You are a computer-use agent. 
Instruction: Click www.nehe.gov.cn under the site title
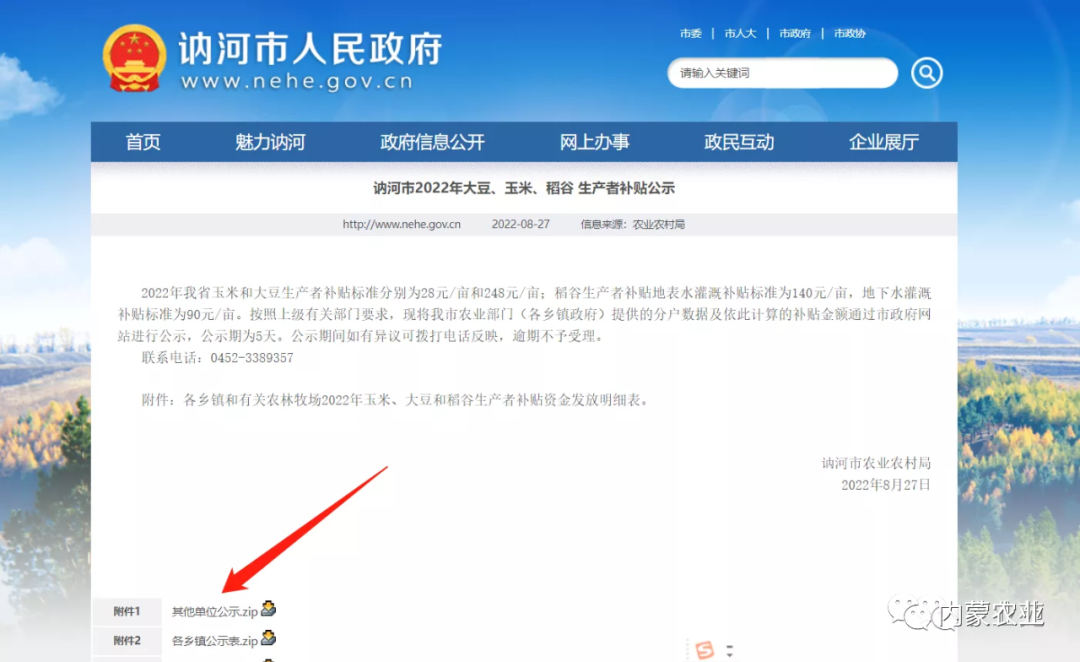tap(297, 81)
